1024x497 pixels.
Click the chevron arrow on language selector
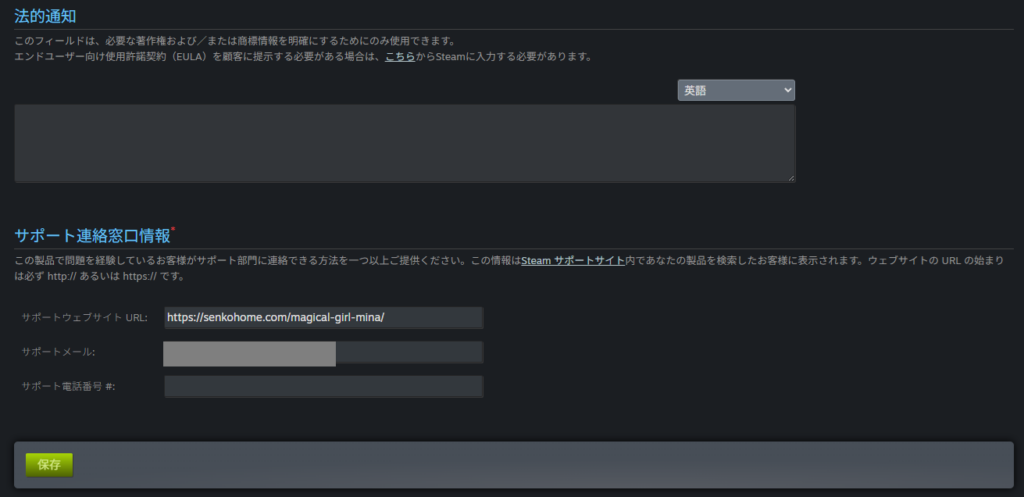tap(788, 91)
